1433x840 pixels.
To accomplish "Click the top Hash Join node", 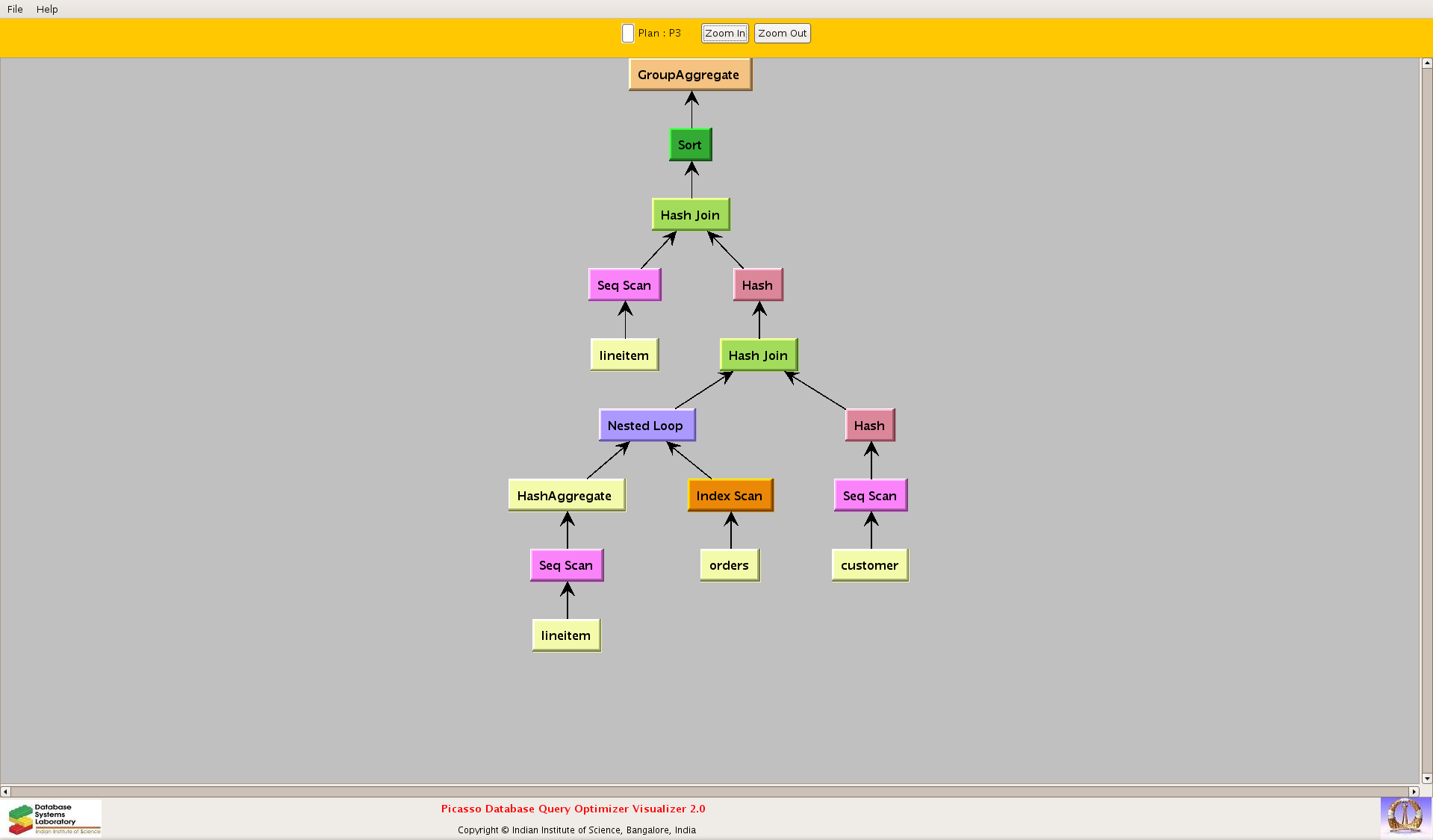I will [690, 215].
